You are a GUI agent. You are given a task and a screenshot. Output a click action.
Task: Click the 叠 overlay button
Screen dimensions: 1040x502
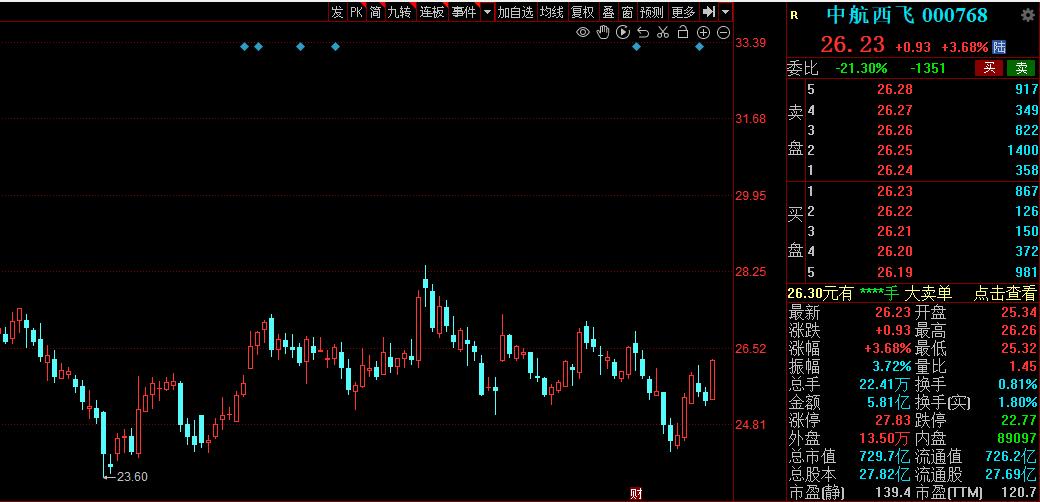point(608,12)
